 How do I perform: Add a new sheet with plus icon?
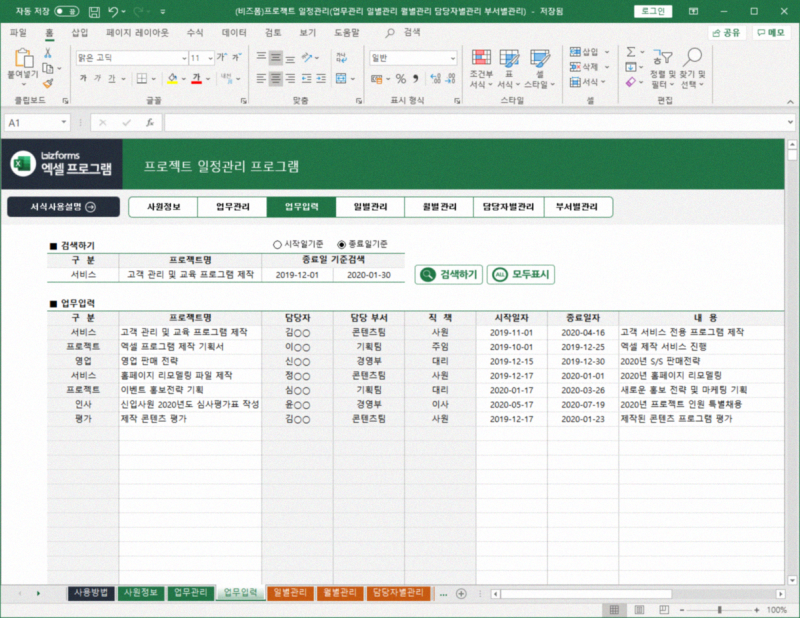coord(461,594)
